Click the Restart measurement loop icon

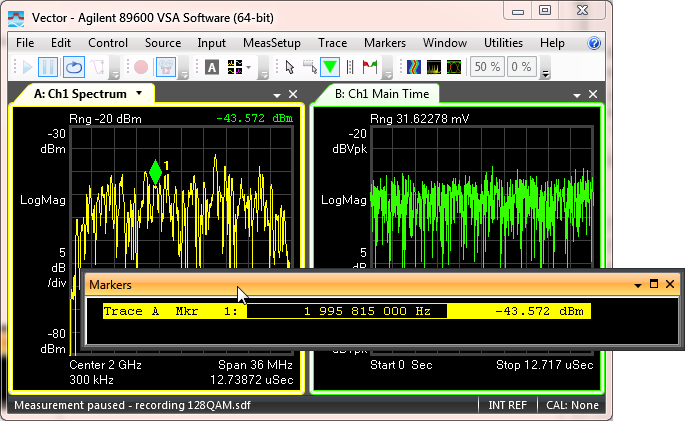pyautogui.click(x=73, y=67)
